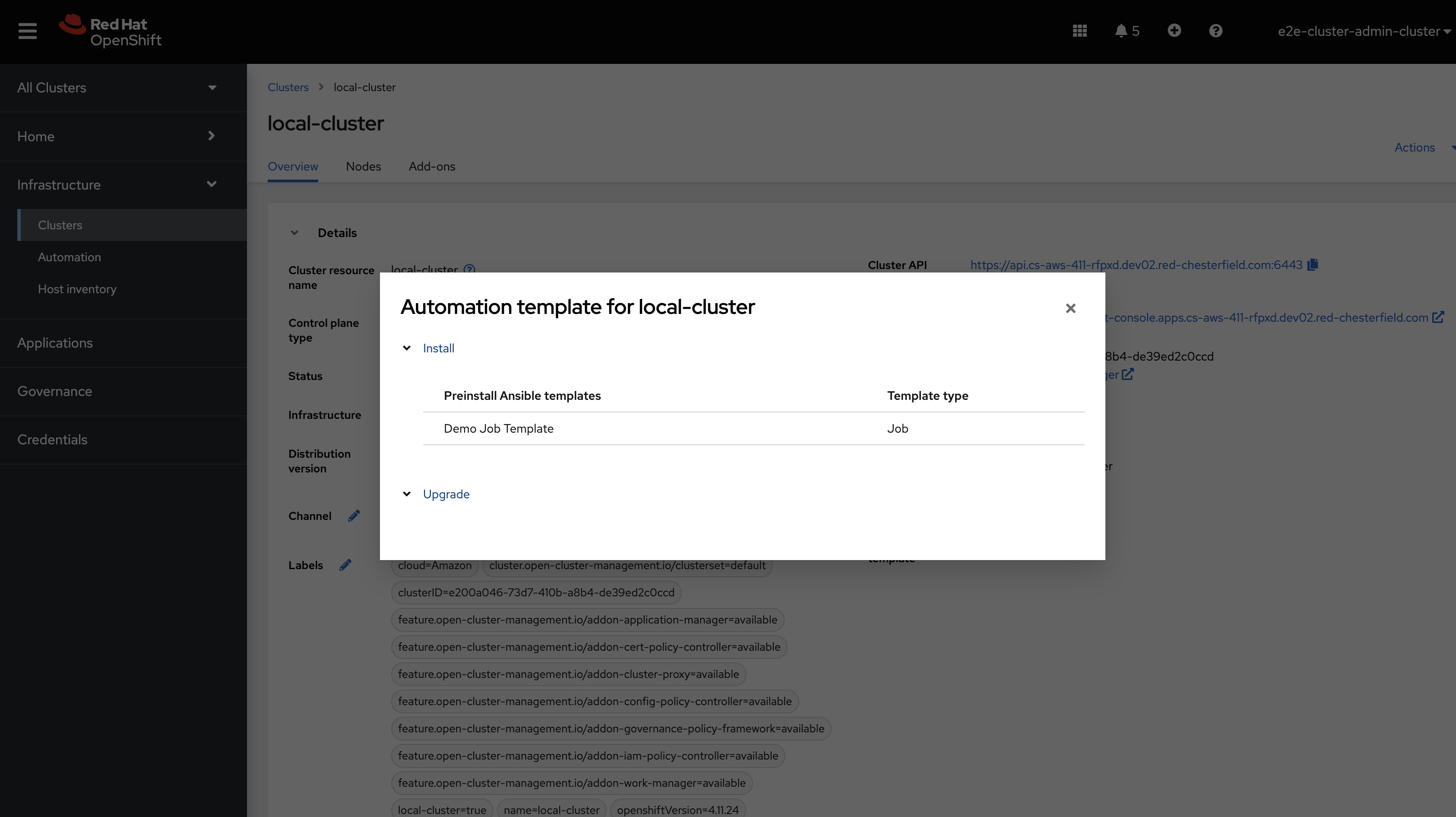Image resolution: width=1456 pixels, height=817 pixels.
Task: Click the Clusters breadcrumb link
Action: (x=288, y=88)
